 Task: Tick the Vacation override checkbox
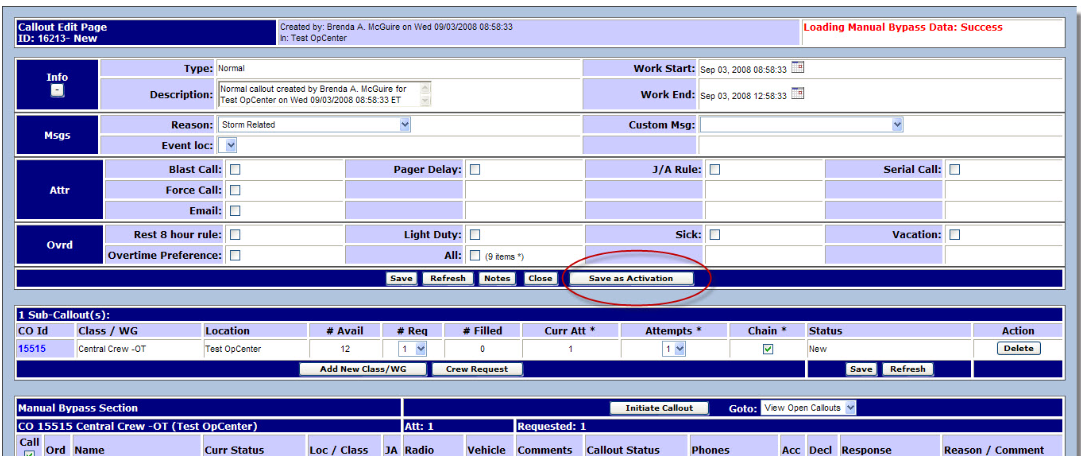[955, 235]
